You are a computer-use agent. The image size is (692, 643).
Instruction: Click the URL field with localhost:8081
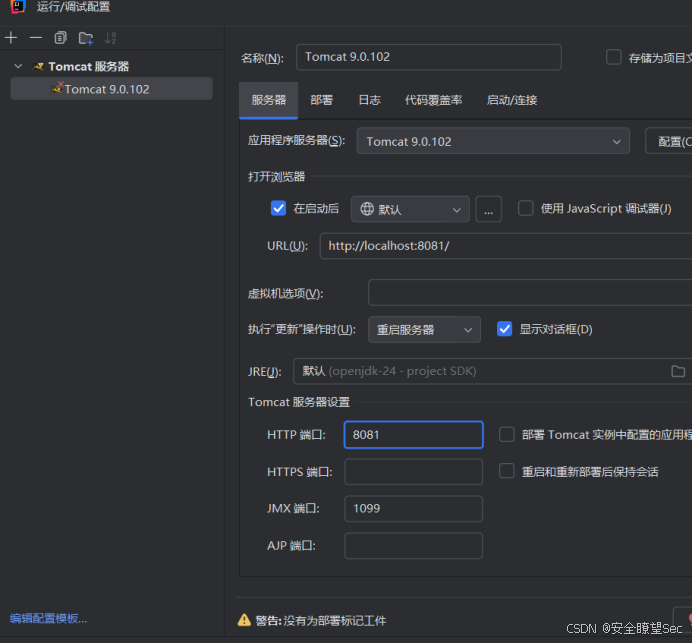(506, 246)
